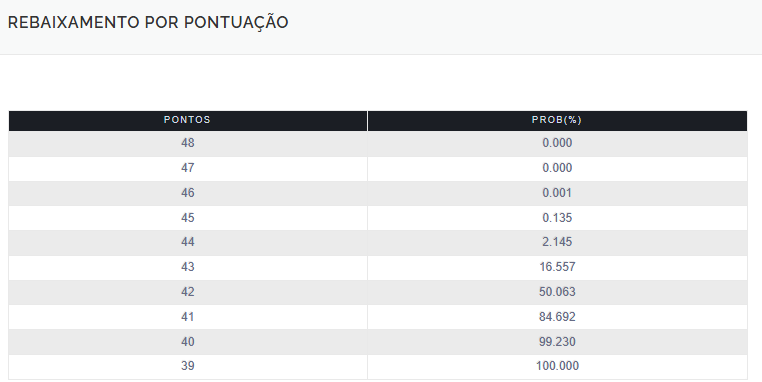Click the 40 points cell

point(188,342)
